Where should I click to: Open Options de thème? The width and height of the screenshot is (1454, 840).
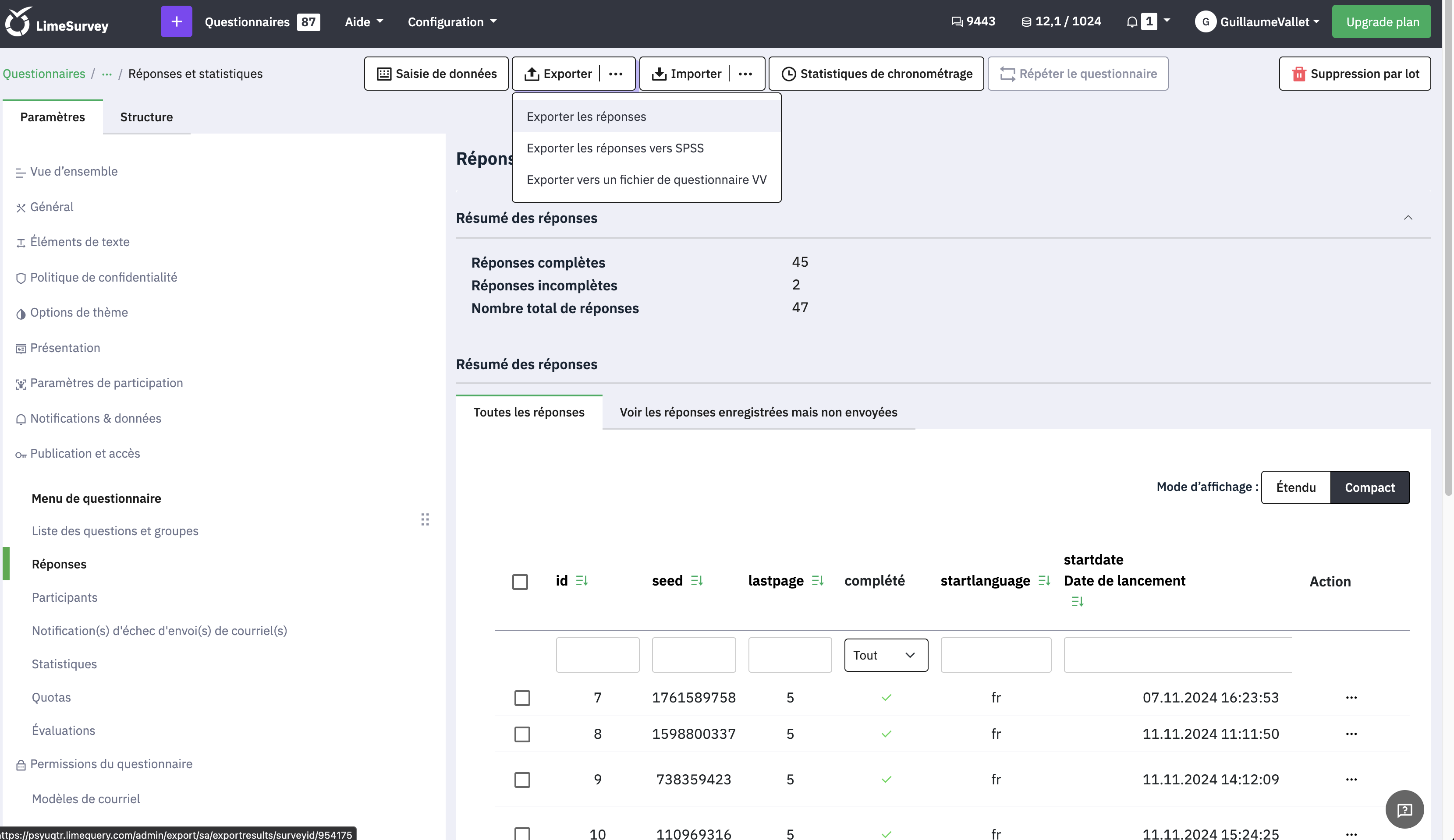71,312
